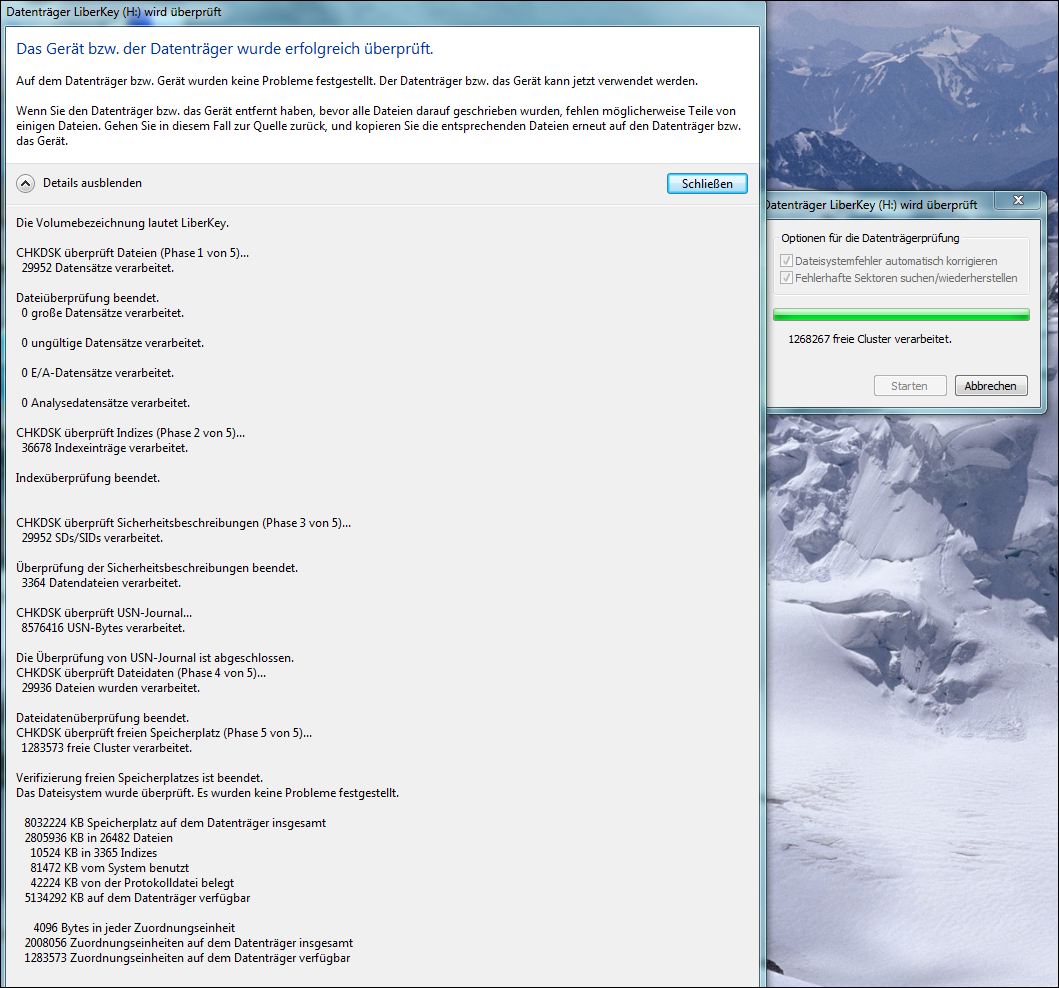
Task: Click '1268267 freie Cluster verarbeitet.' status text
Action: pos(870,339)
